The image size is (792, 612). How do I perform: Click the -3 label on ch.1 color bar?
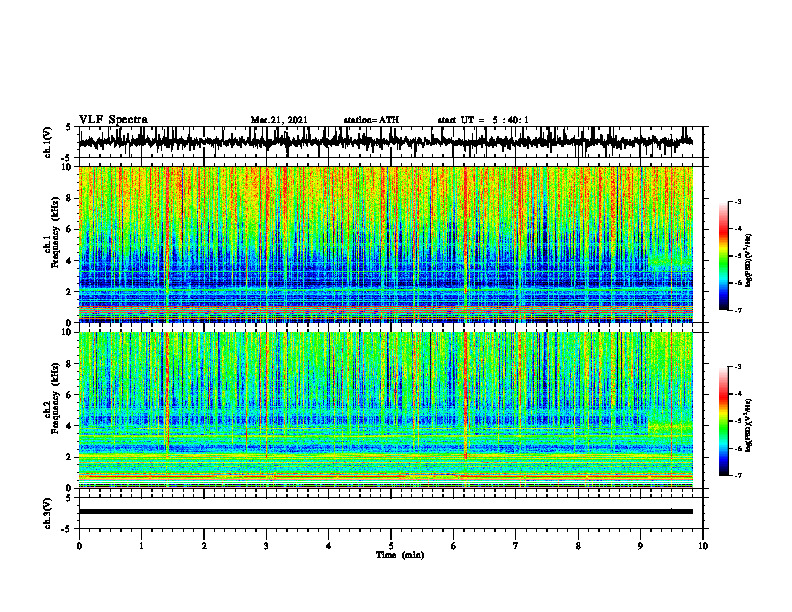pyautogui.click(x=737, y=201)
